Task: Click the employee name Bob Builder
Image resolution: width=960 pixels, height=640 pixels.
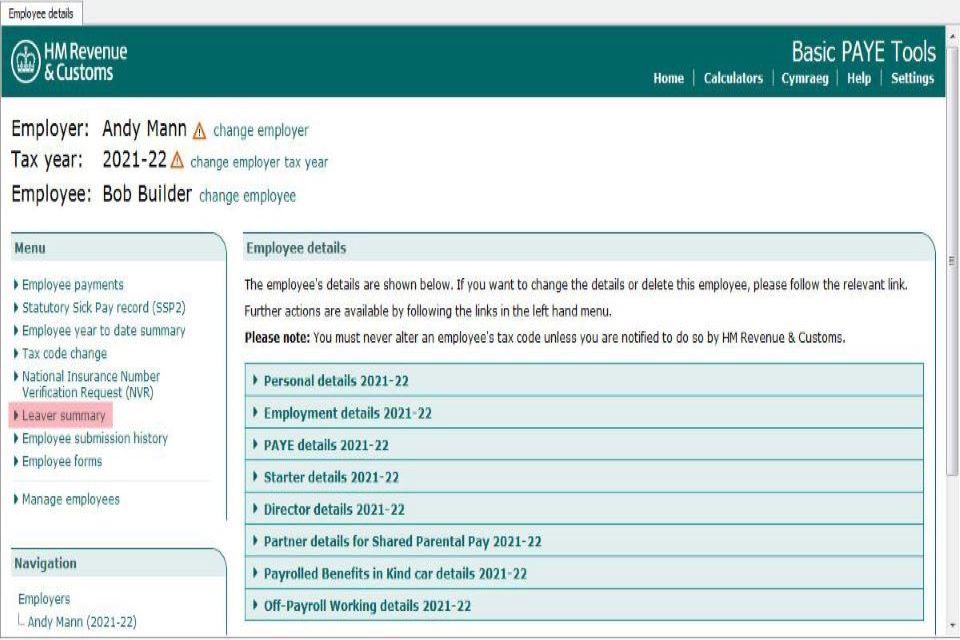Action: click(147, 194)
